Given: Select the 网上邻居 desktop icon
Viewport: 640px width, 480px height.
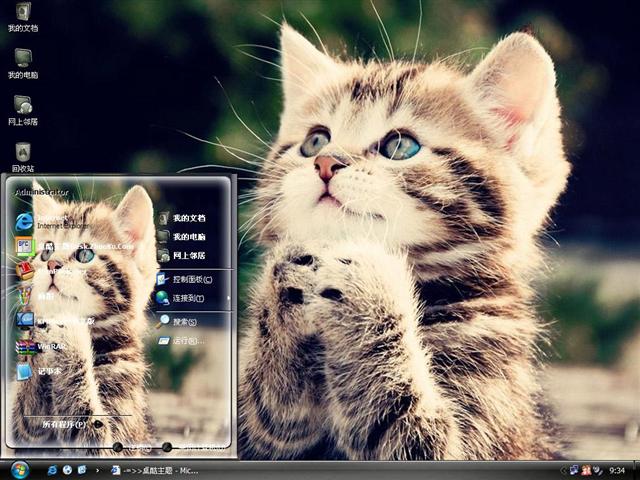Looking at the screenshot, I should point(23,110).
